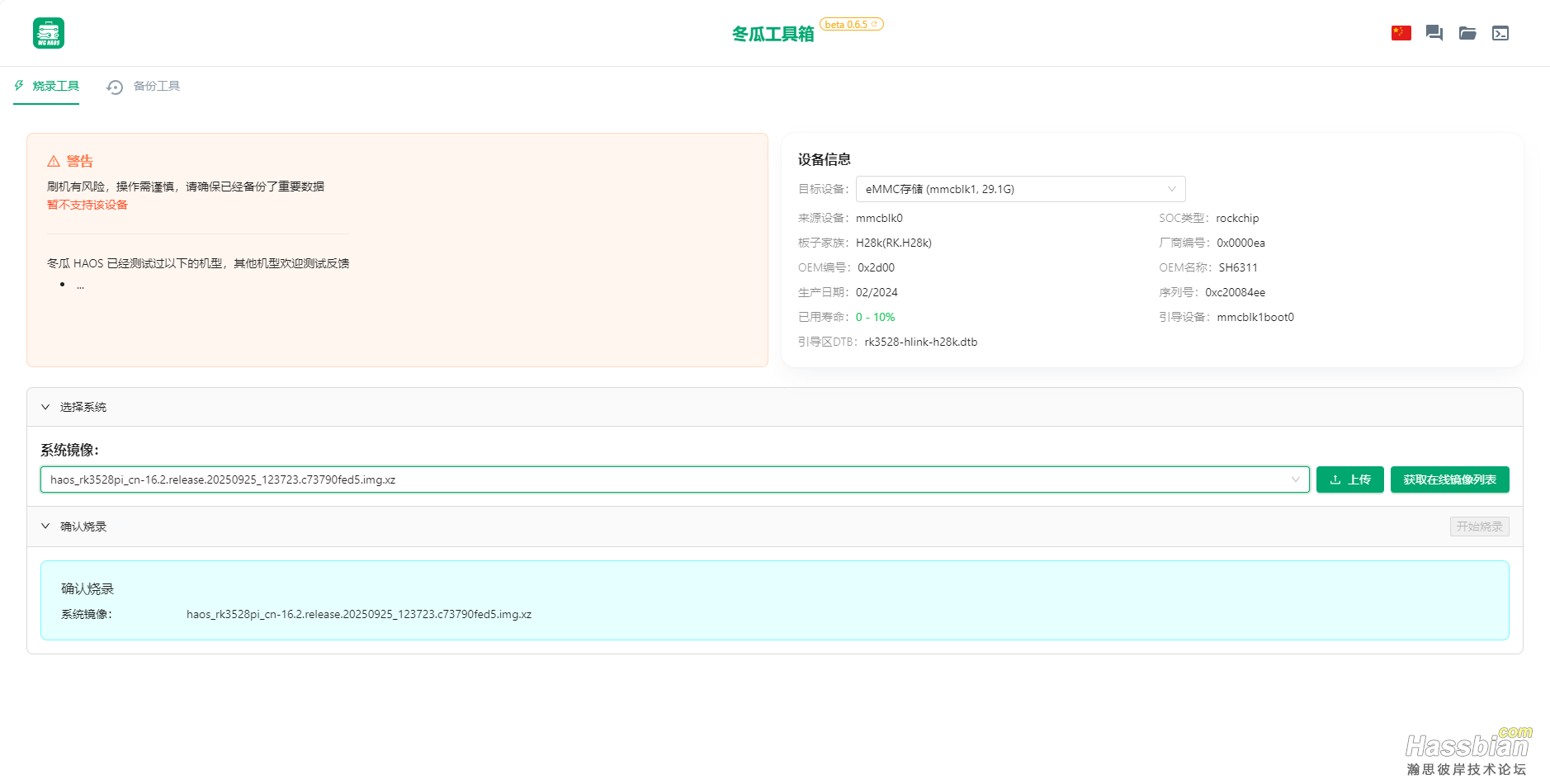This screenshot has height=784, width=1550.
Task: Open the chat messages icon
Action: (1434, 33)
